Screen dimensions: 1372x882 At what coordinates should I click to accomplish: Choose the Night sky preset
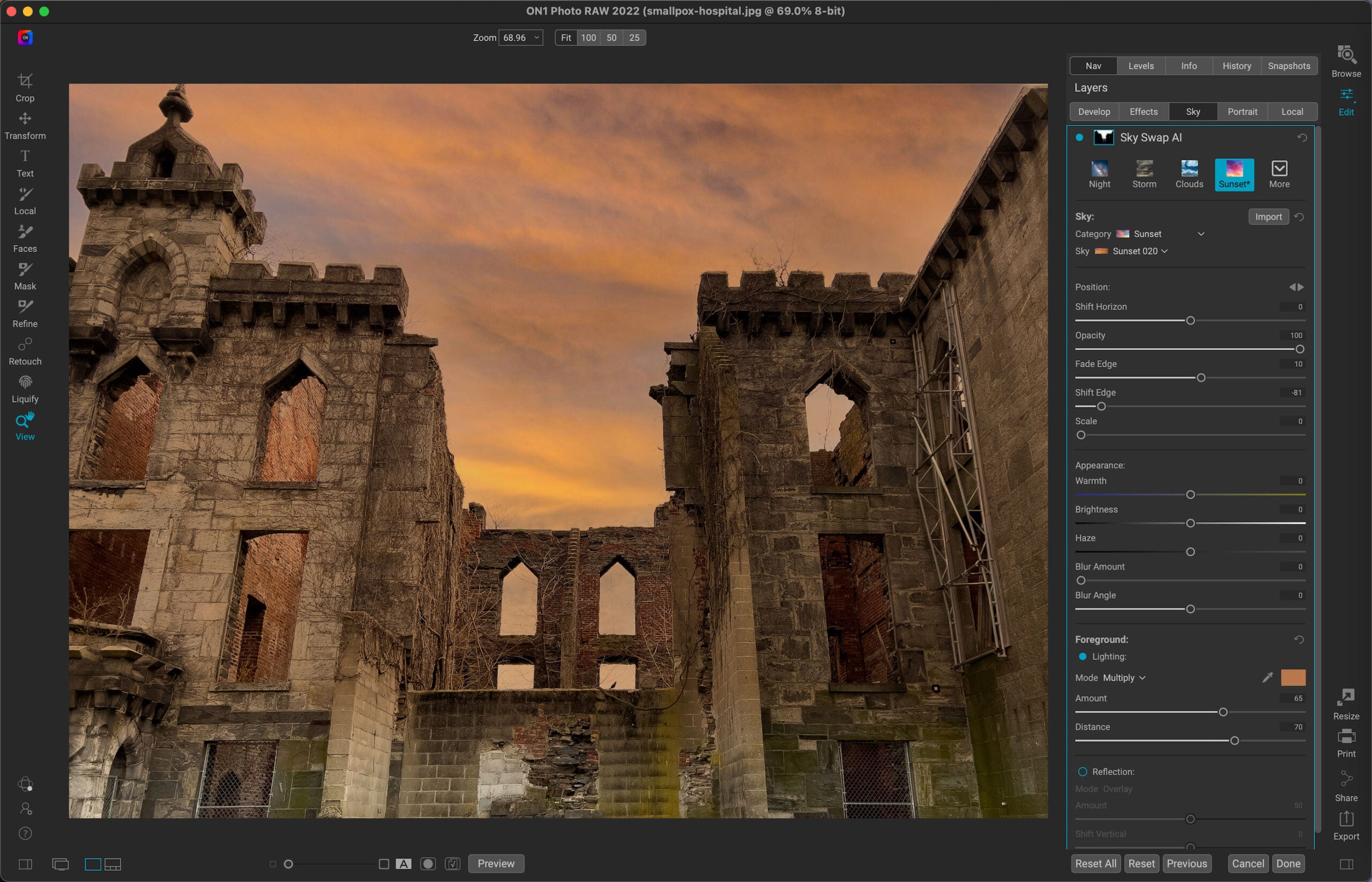1099,174
